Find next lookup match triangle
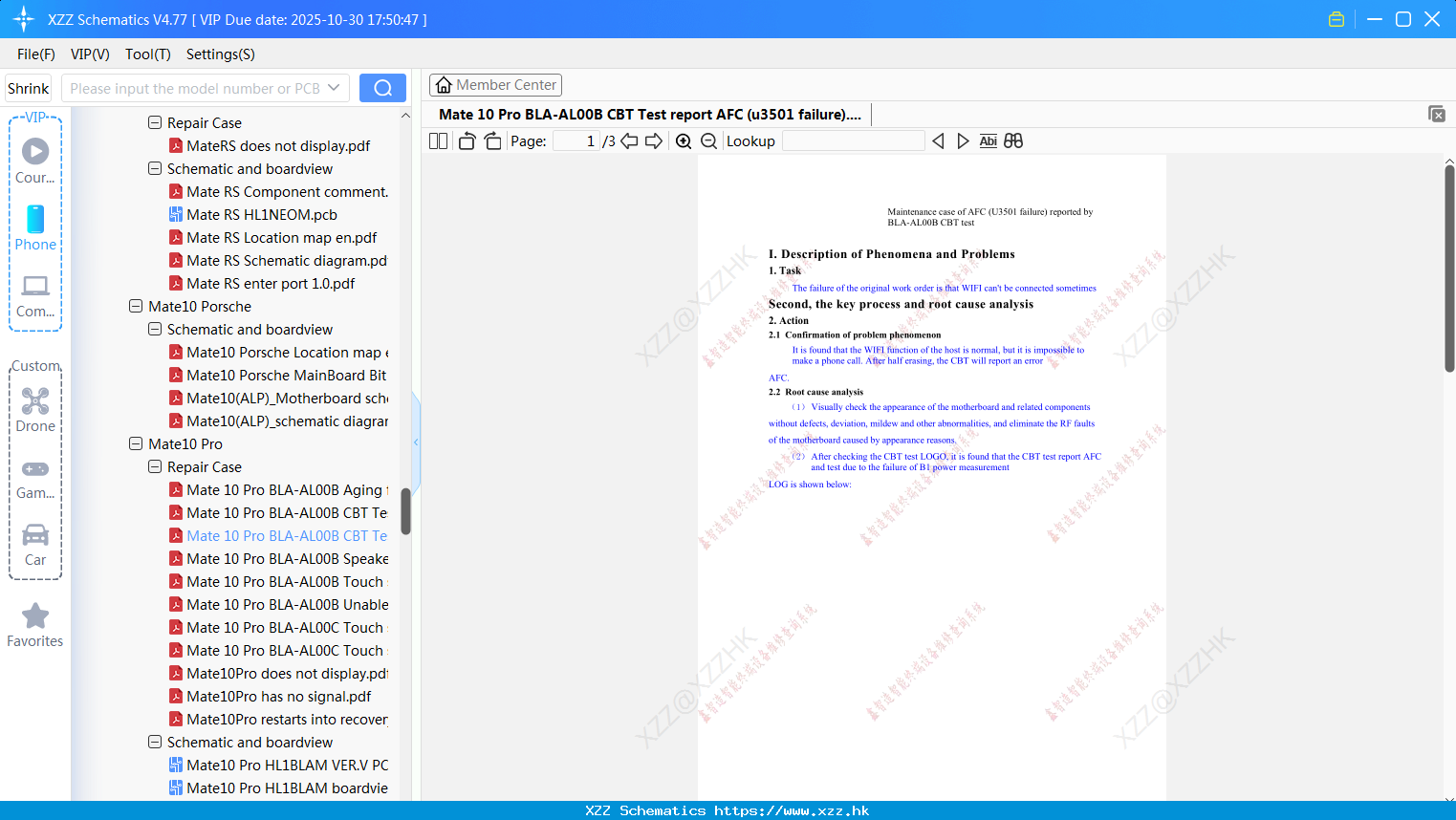This screenshot has width=1456, height=820. pyautogui.click(x=963, y=141)
